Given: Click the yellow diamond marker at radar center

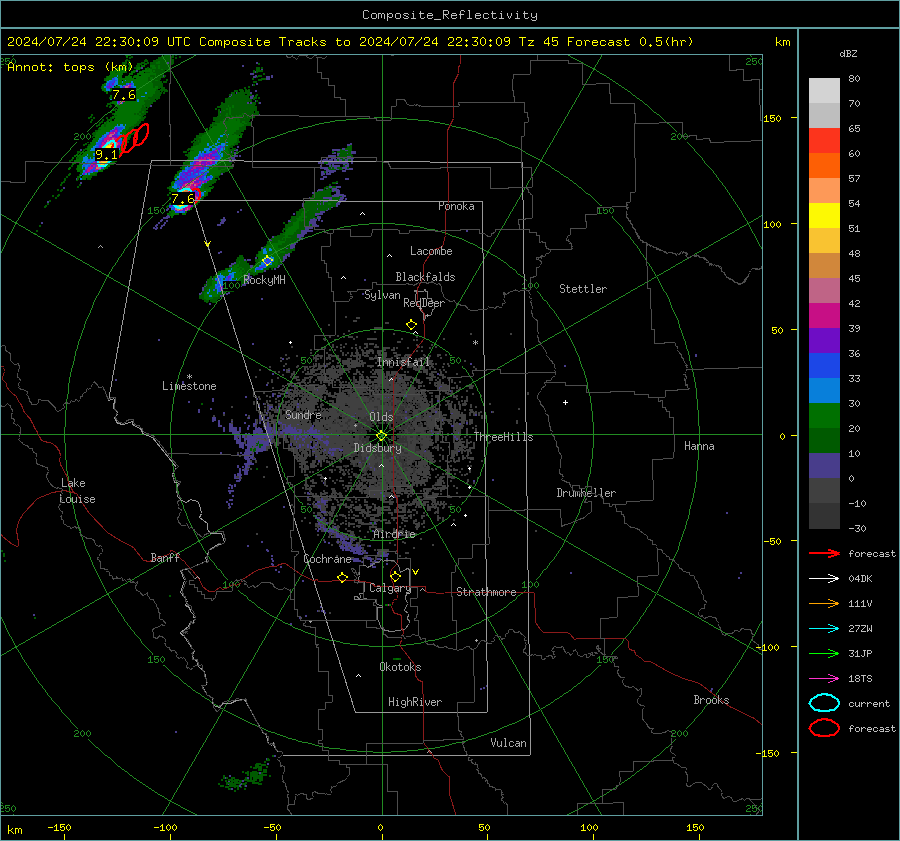Looking at the screenshot, I should [x=382, y=436].
